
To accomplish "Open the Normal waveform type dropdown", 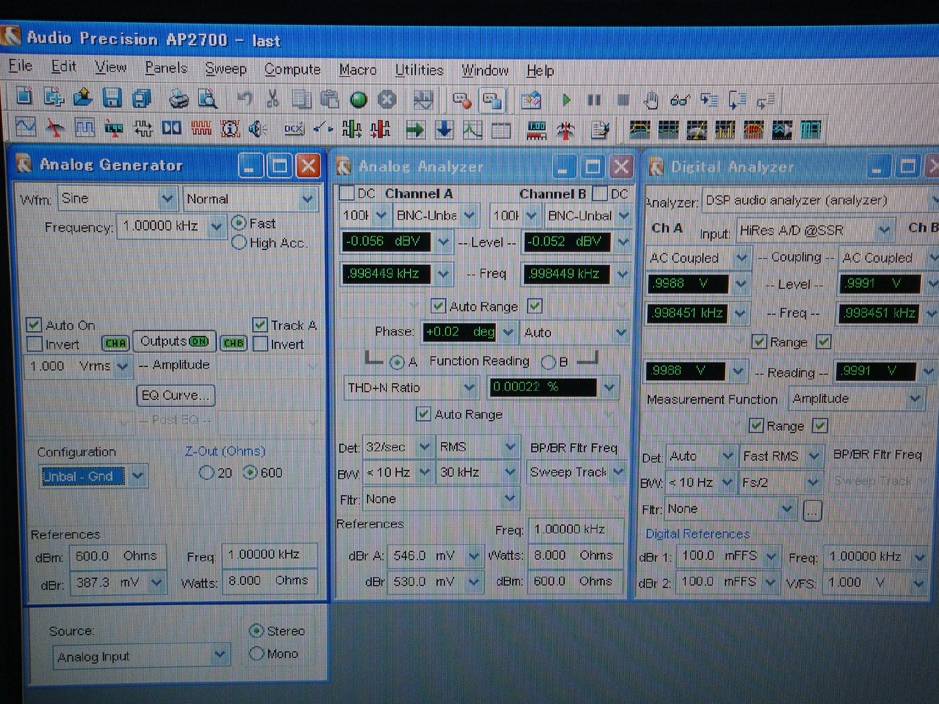I will coord(308,199).
